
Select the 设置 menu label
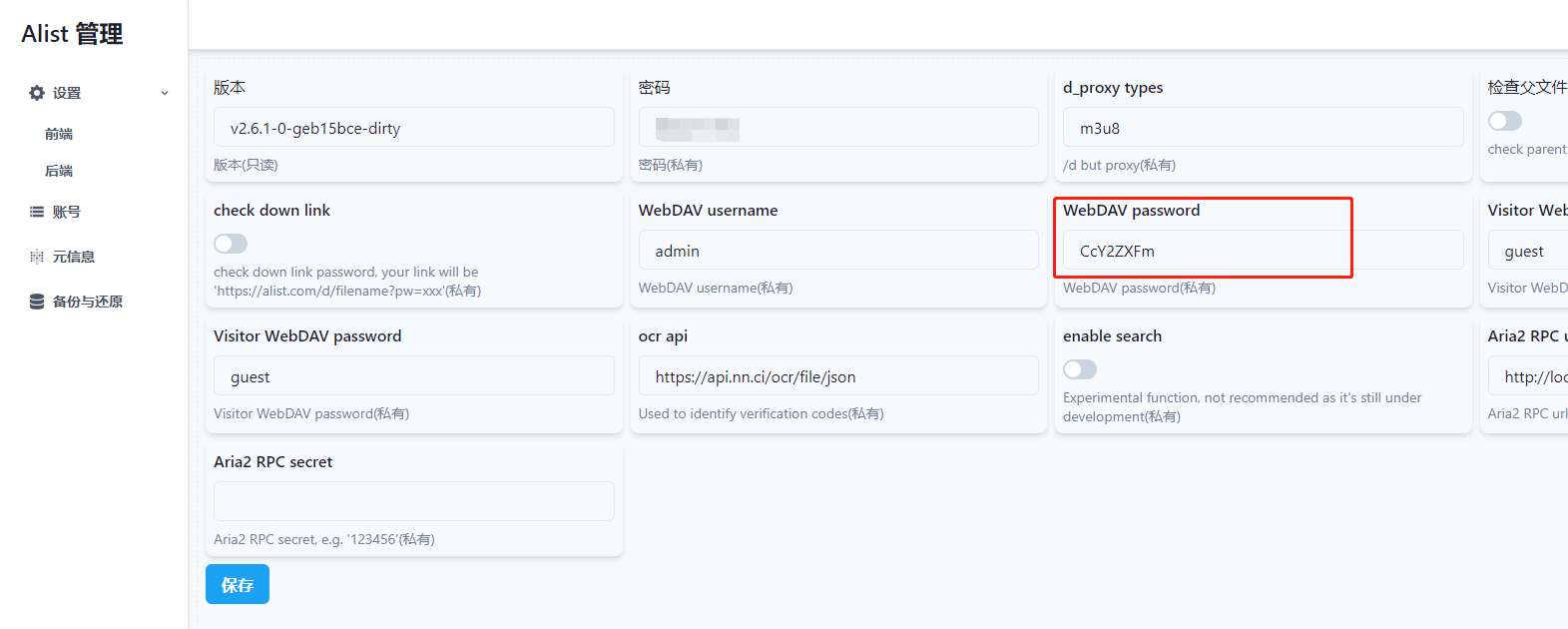click(x=67, y=93)
